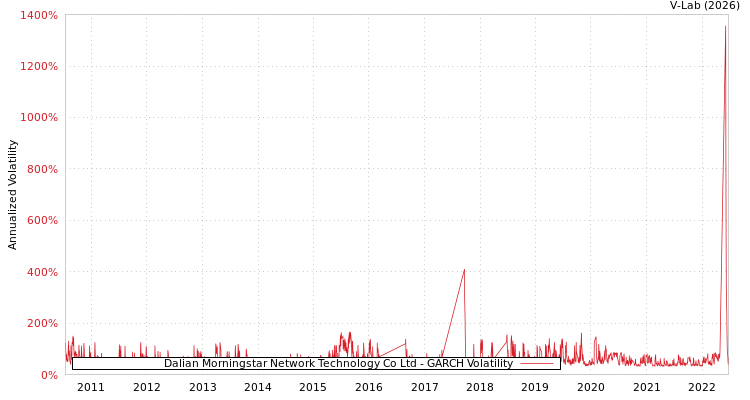
Task: Click the 2021 x-axis year label
Action: click(x=647, y=387)
